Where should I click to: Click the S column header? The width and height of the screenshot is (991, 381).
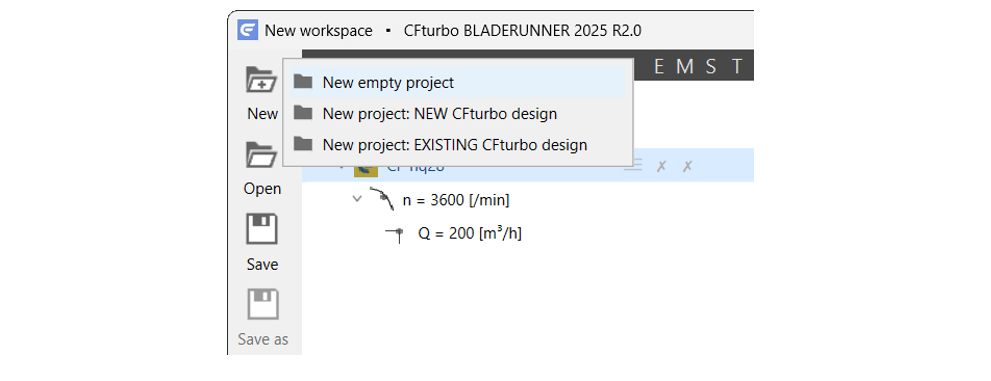tap(711, 67)
